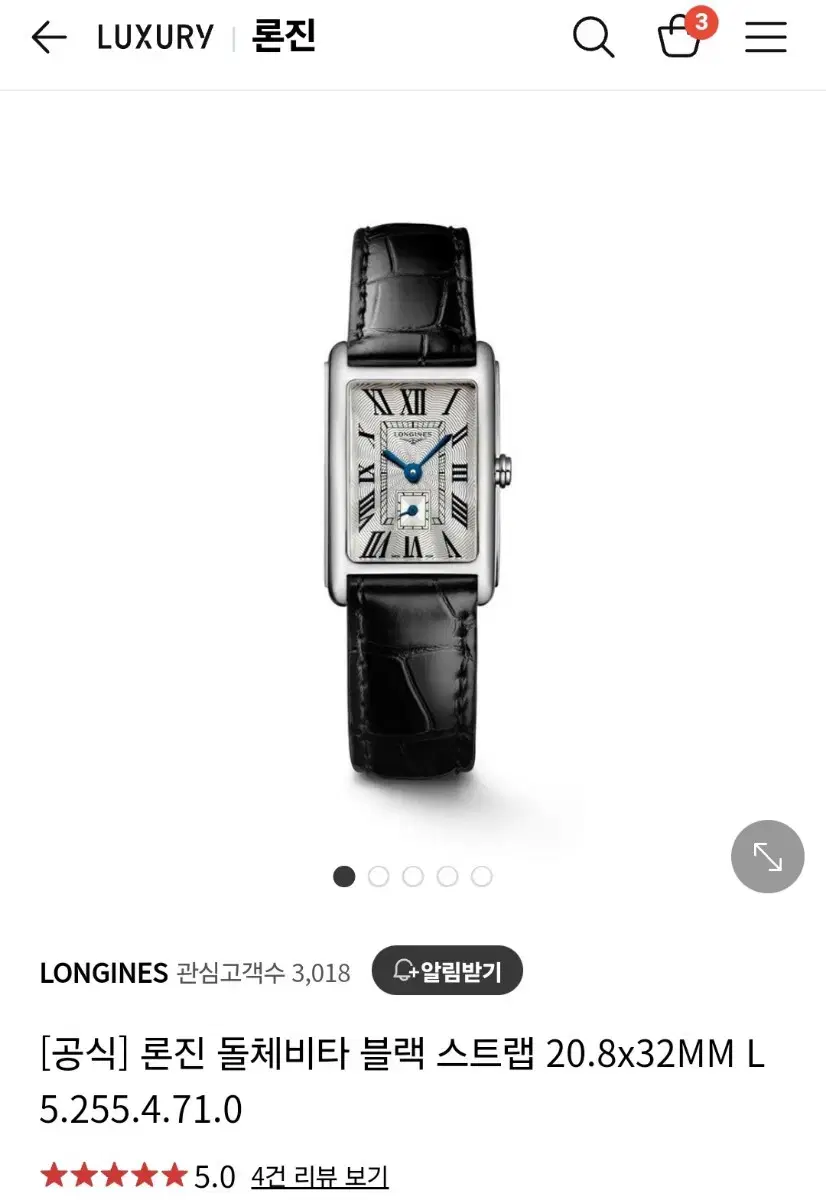Viewport: 826px width, 1200px height.
Task: Select the third image indicator dot
Action: point(413,877)
